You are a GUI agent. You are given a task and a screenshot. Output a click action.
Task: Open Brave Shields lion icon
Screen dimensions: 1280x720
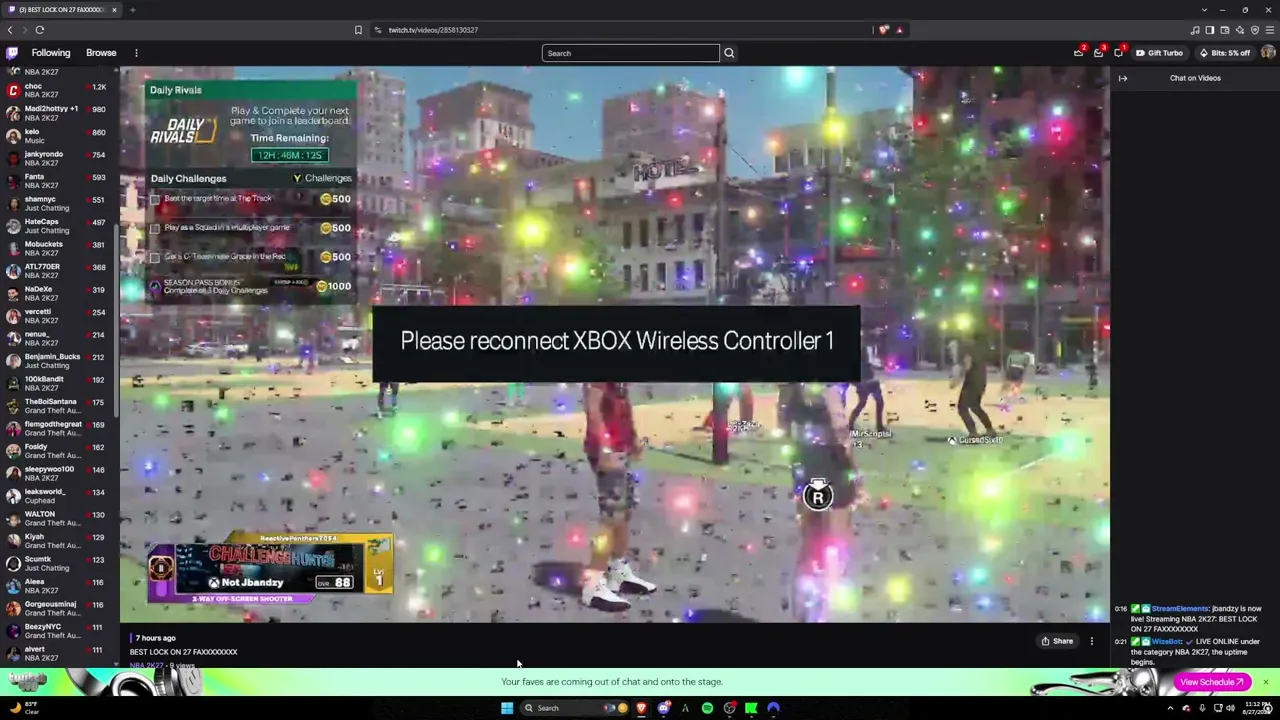[883, 30]
